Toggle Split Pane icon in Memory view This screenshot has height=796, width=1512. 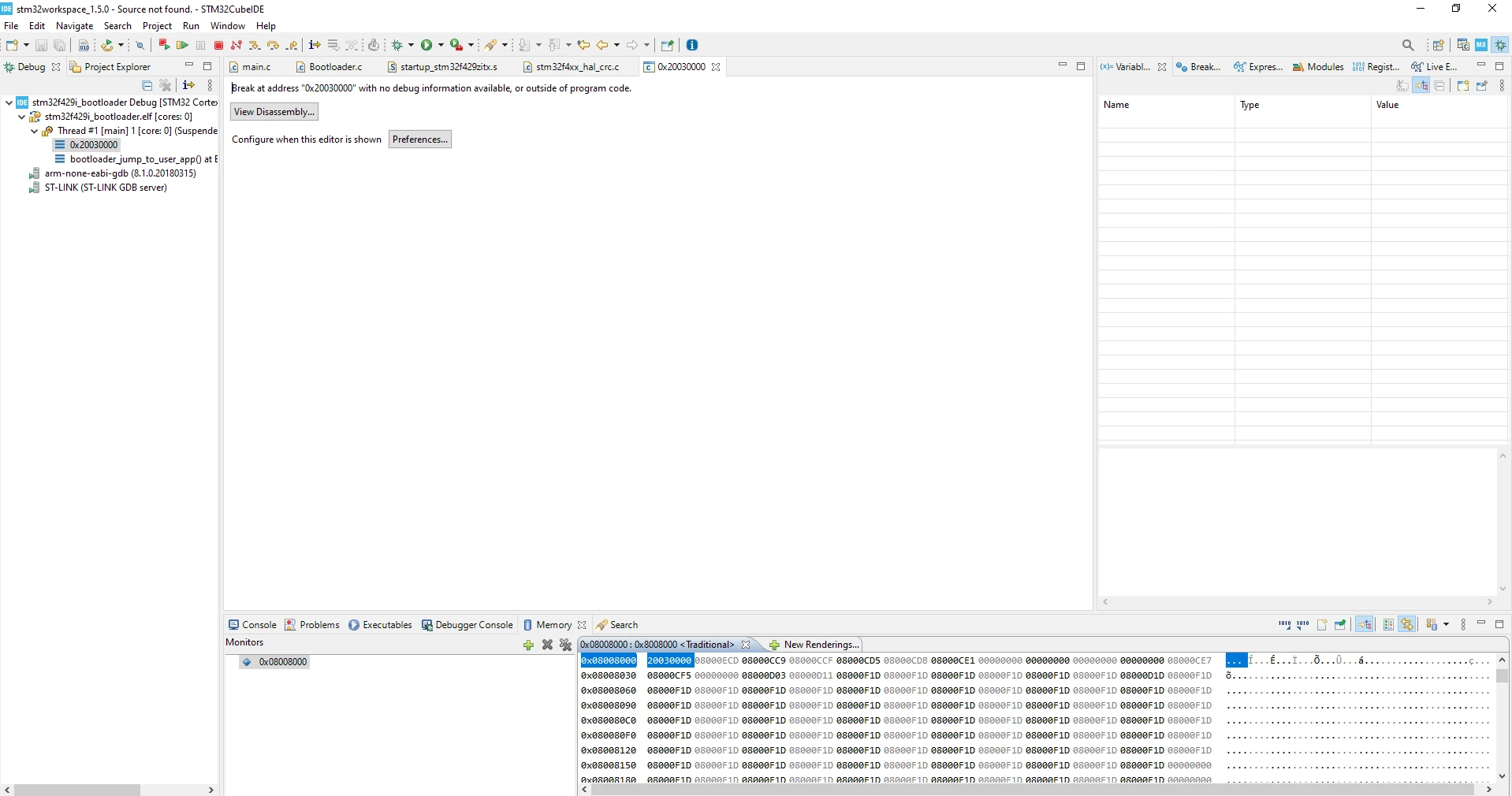(x=1388, y=625)
